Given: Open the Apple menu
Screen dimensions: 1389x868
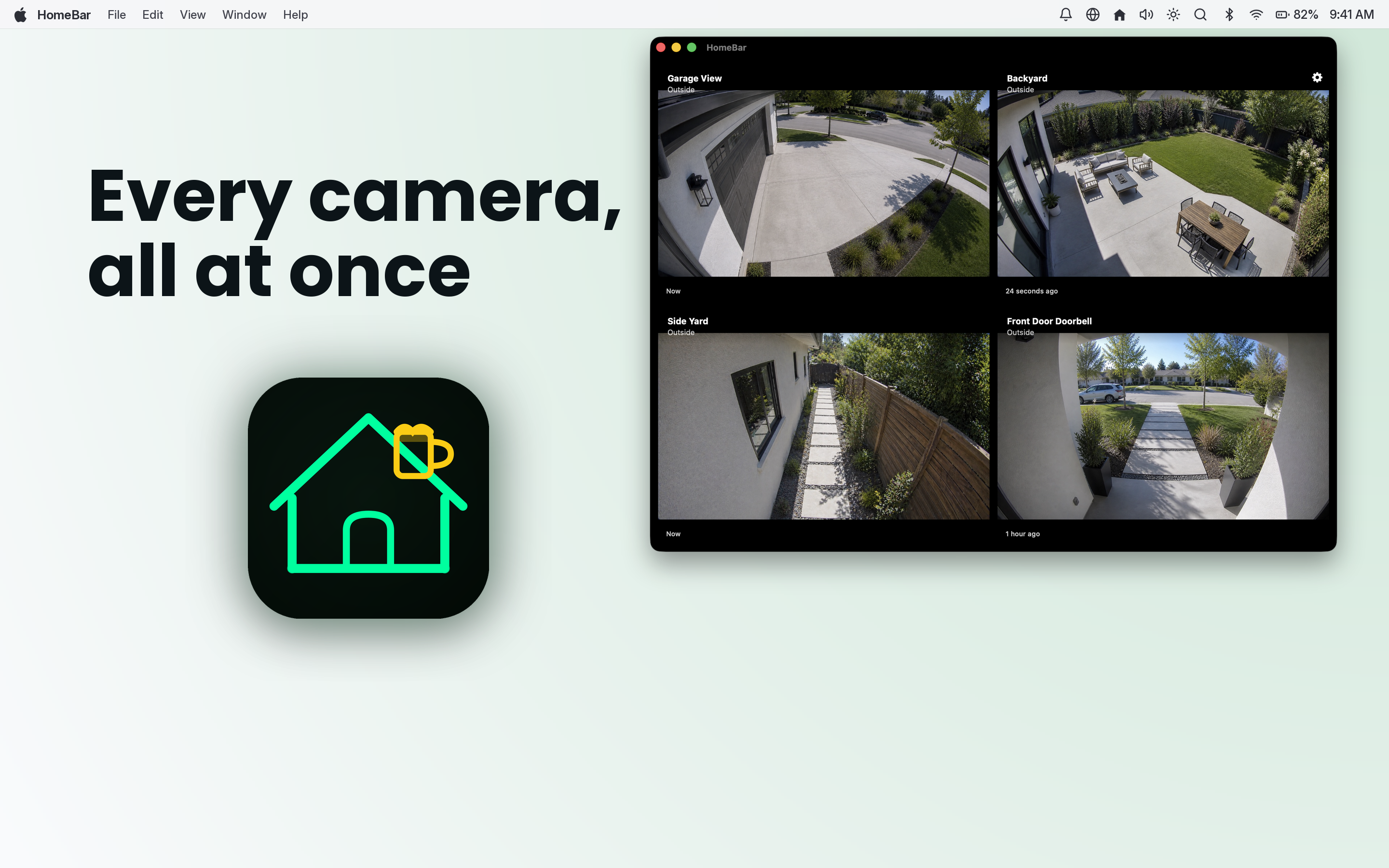Looking at the screenshot, I should tap(20, 14).
